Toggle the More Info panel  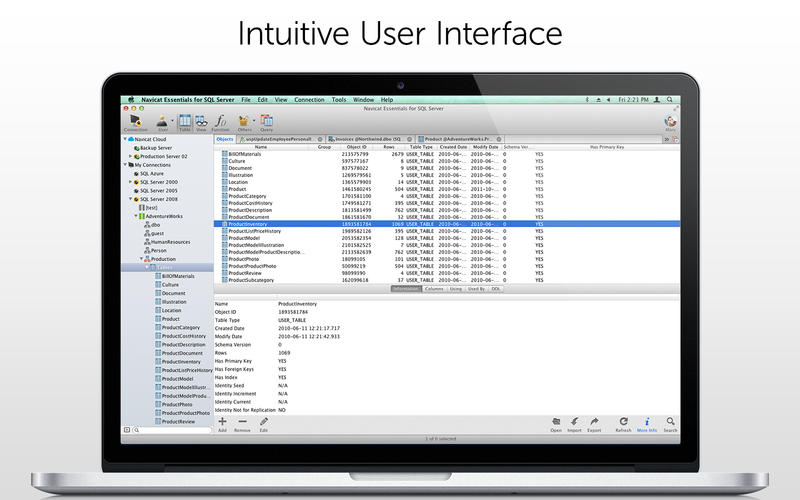coord(647,421)
